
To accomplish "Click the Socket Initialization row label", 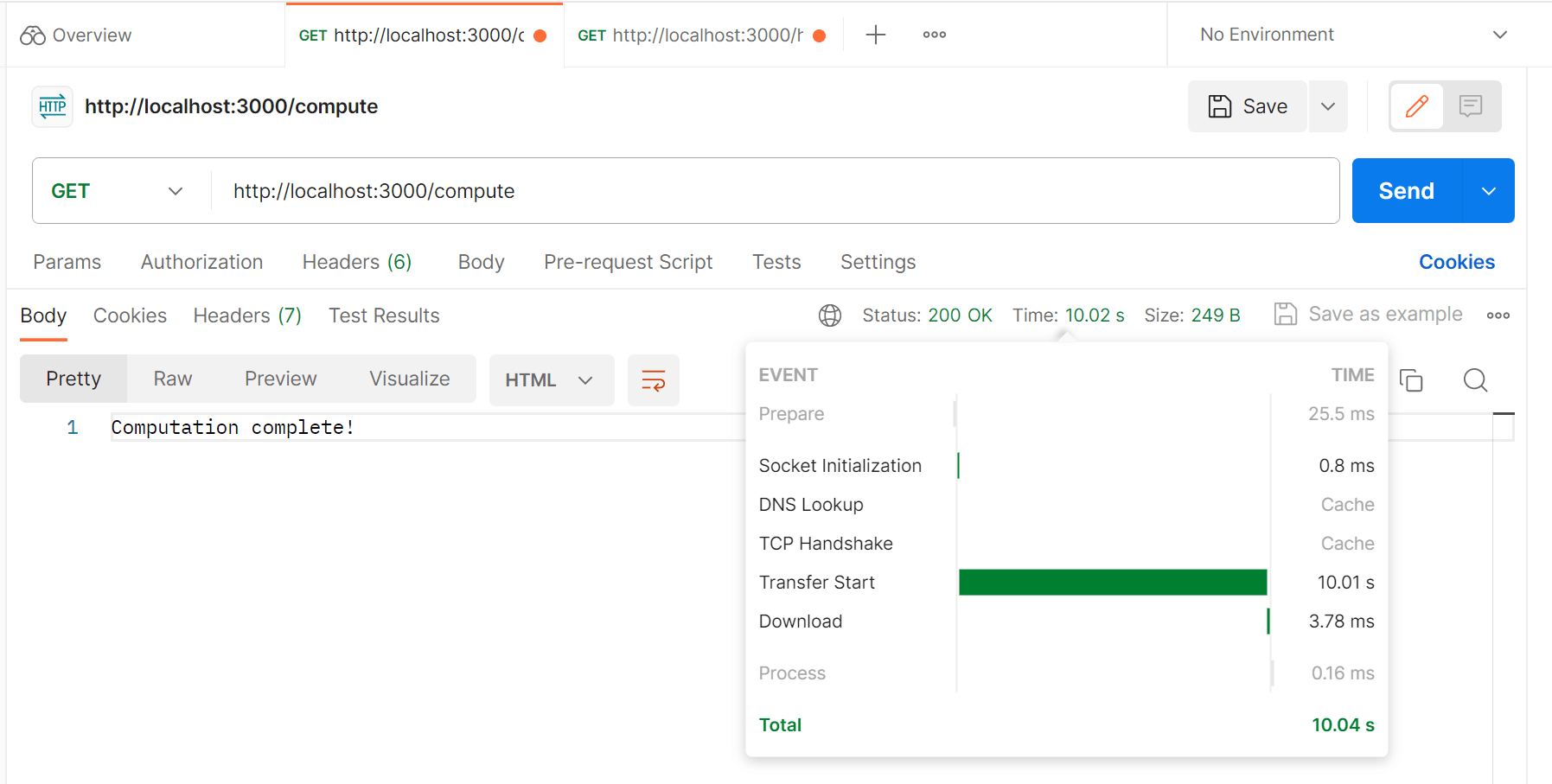I will click(840, 466).
